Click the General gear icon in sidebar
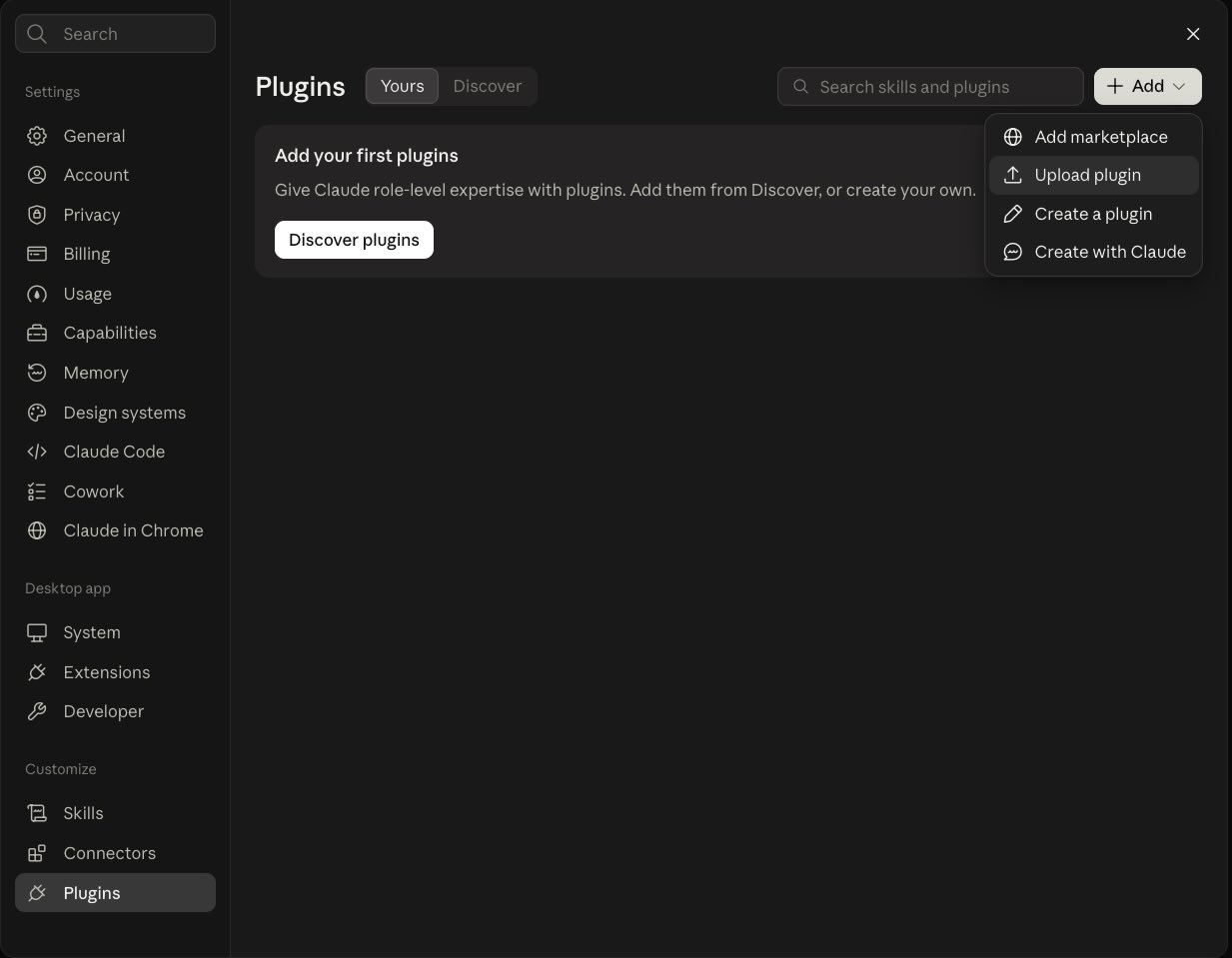The image size is (1232, 958). tap(37, 136)
